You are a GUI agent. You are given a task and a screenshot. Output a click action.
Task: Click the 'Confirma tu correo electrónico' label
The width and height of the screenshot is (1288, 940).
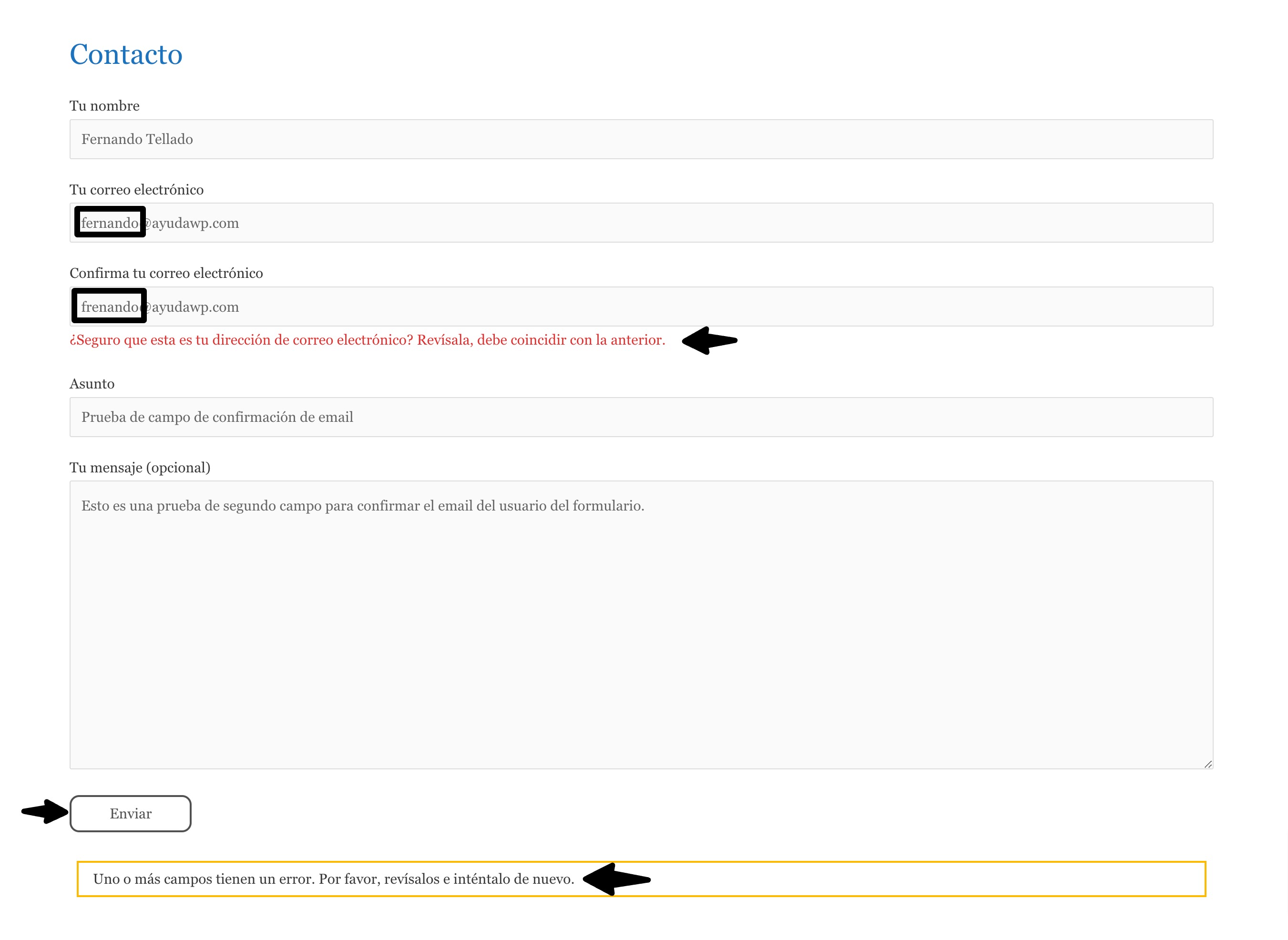click(x=166, y=273)
